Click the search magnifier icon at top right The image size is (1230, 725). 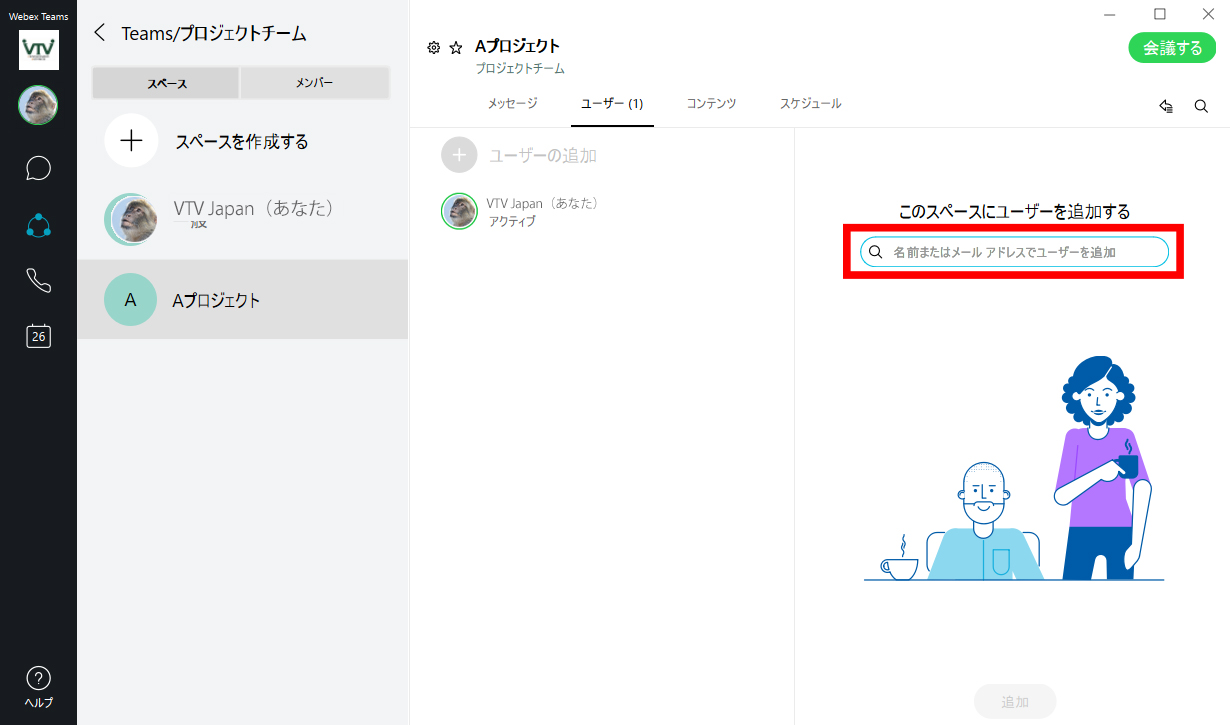click(1201, 106)
